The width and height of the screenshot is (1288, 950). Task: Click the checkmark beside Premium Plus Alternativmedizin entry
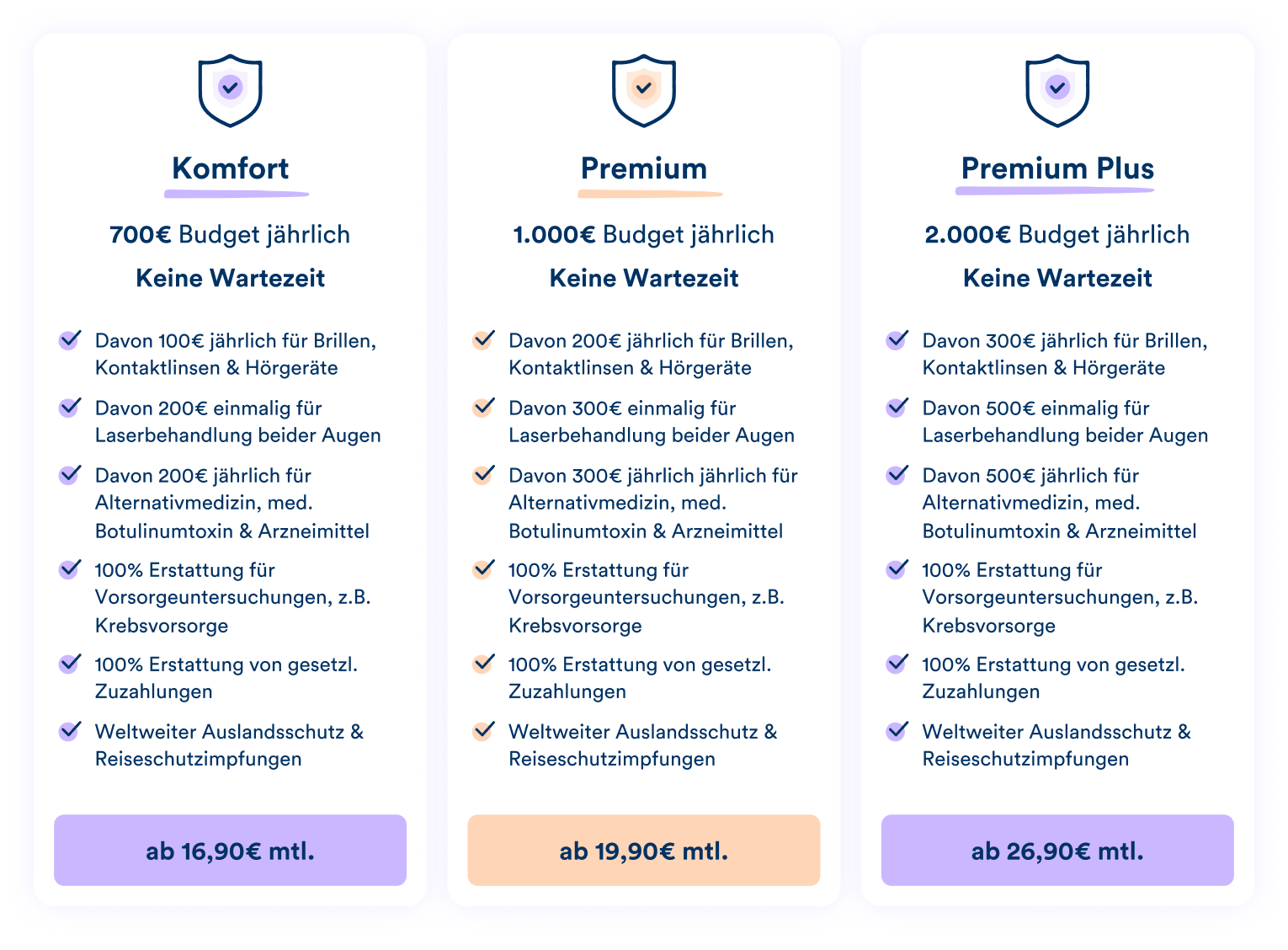pos(897,474)
